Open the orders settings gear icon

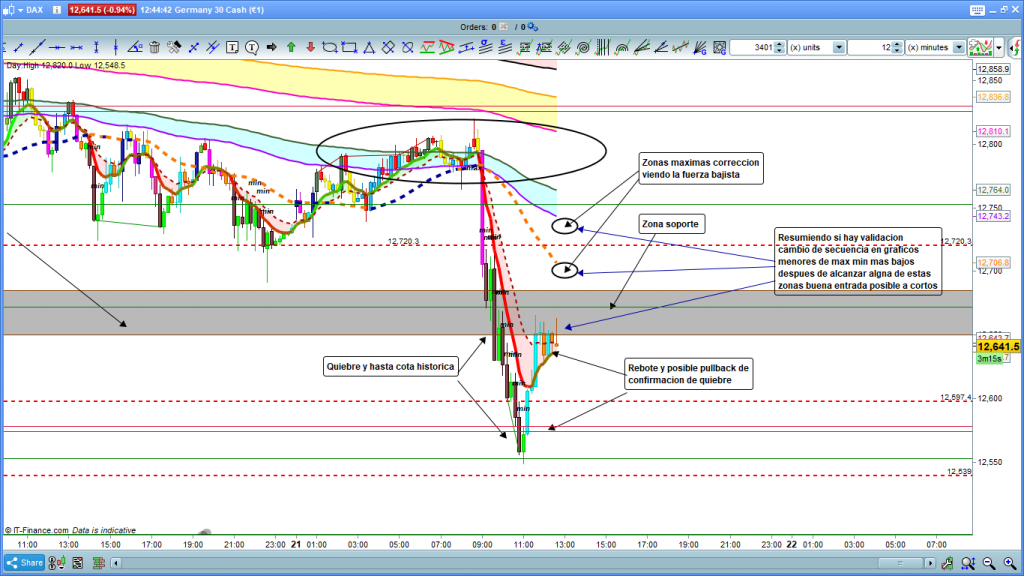coord(532,27)
